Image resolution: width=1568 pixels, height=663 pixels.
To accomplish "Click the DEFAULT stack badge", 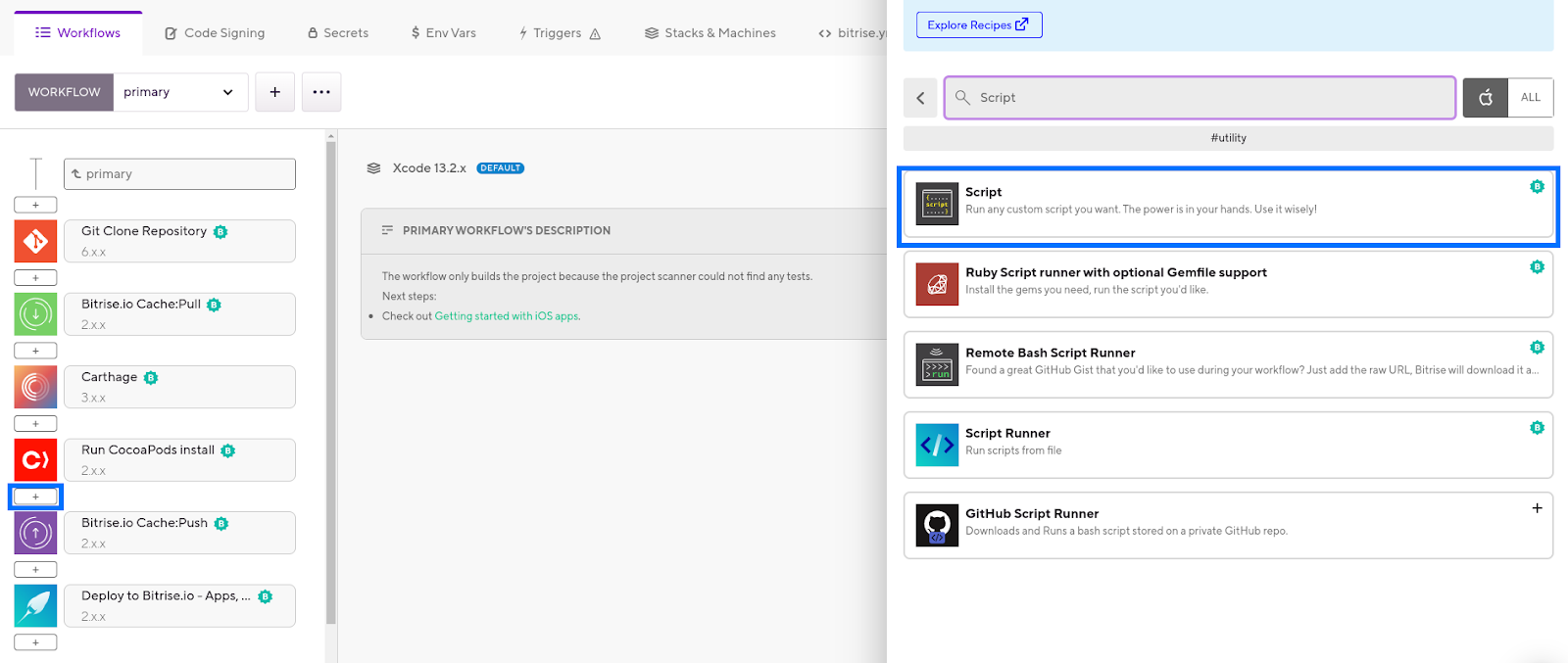I will pos(500,168).
